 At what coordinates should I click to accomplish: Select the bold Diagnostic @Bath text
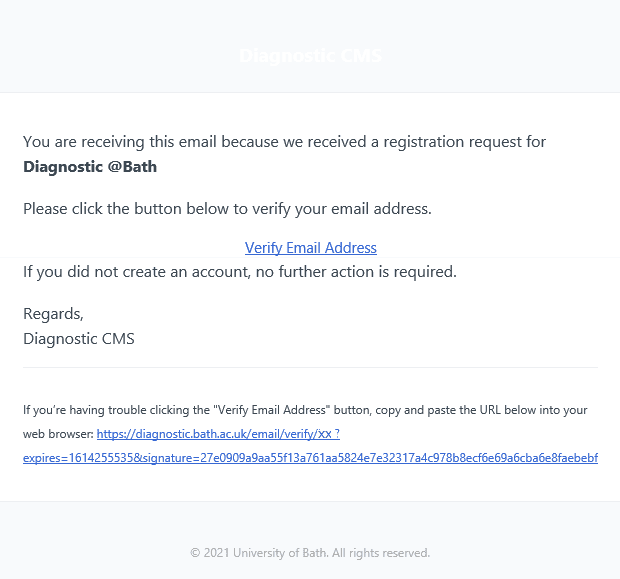point(90,167)
